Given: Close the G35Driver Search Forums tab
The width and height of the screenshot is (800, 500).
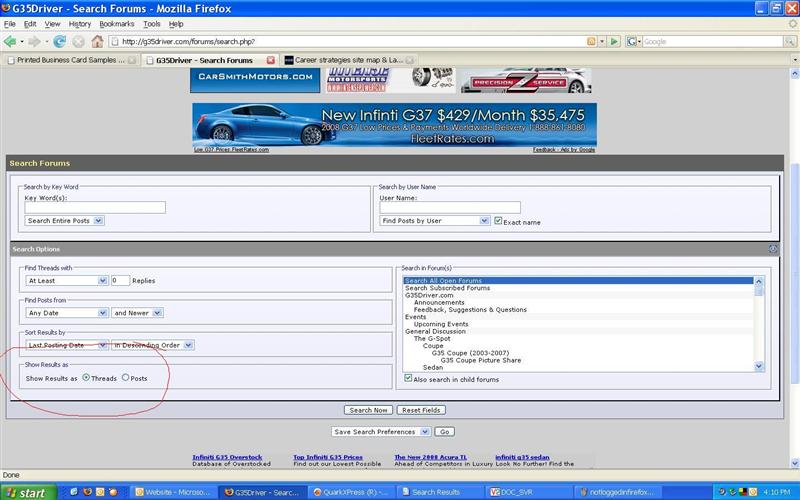Looking at the screenshot, I should [270, 60].
